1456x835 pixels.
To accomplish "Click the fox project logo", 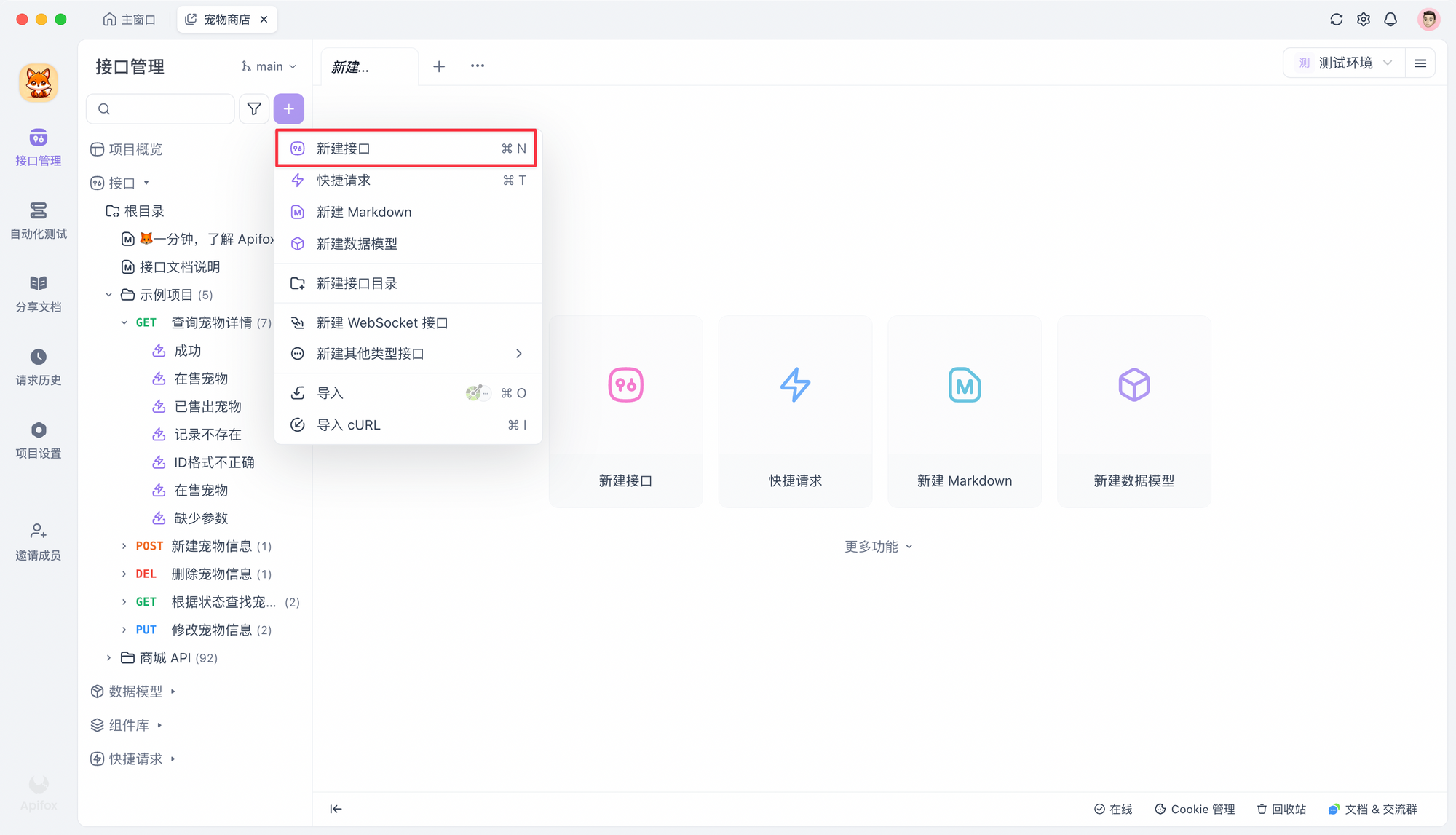I will tap(39, 82).
